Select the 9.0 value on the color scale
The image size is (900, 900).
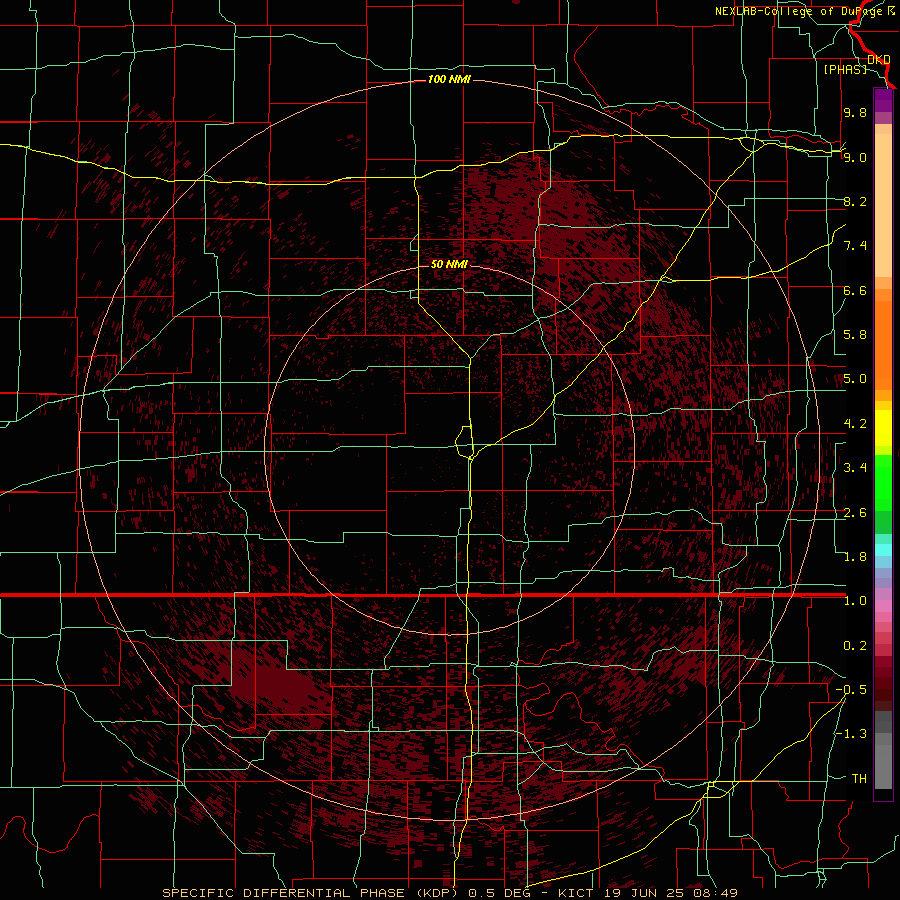coord(855,157)
